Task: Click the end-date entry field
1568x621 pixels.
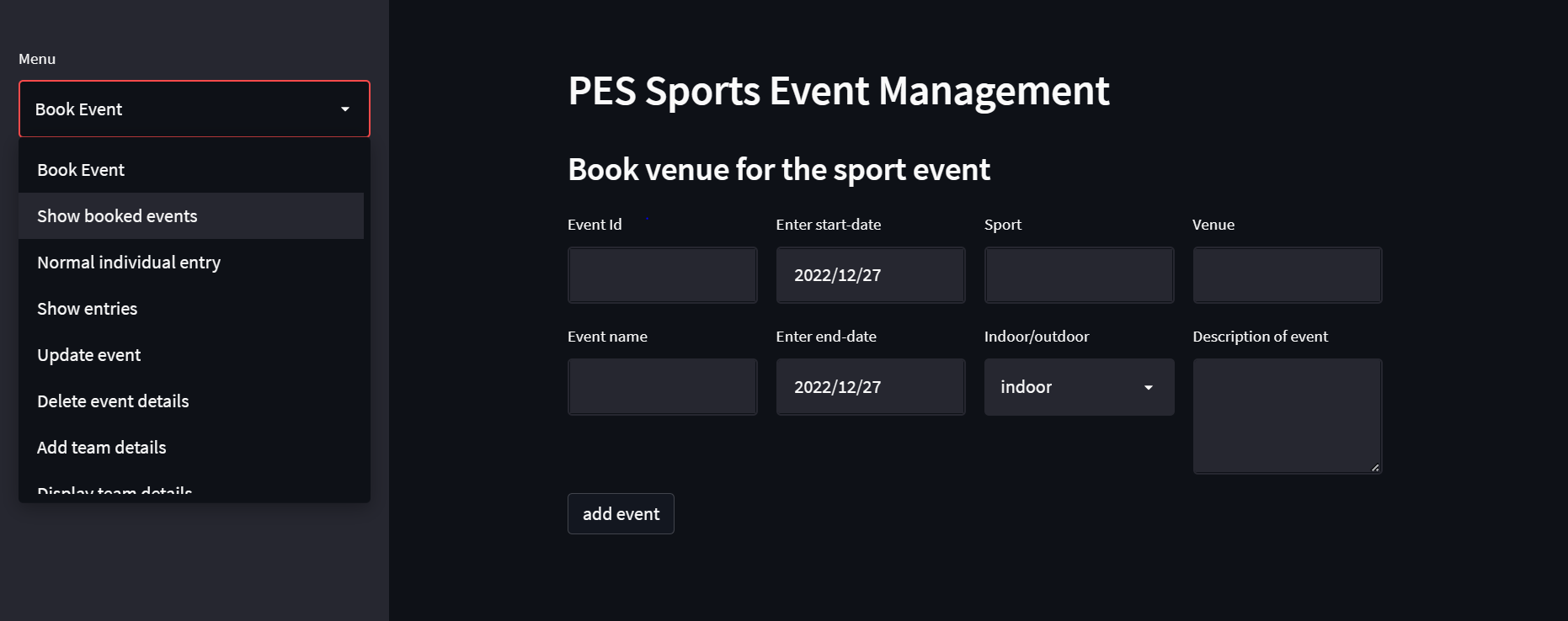Action: [x=870, y=386]
